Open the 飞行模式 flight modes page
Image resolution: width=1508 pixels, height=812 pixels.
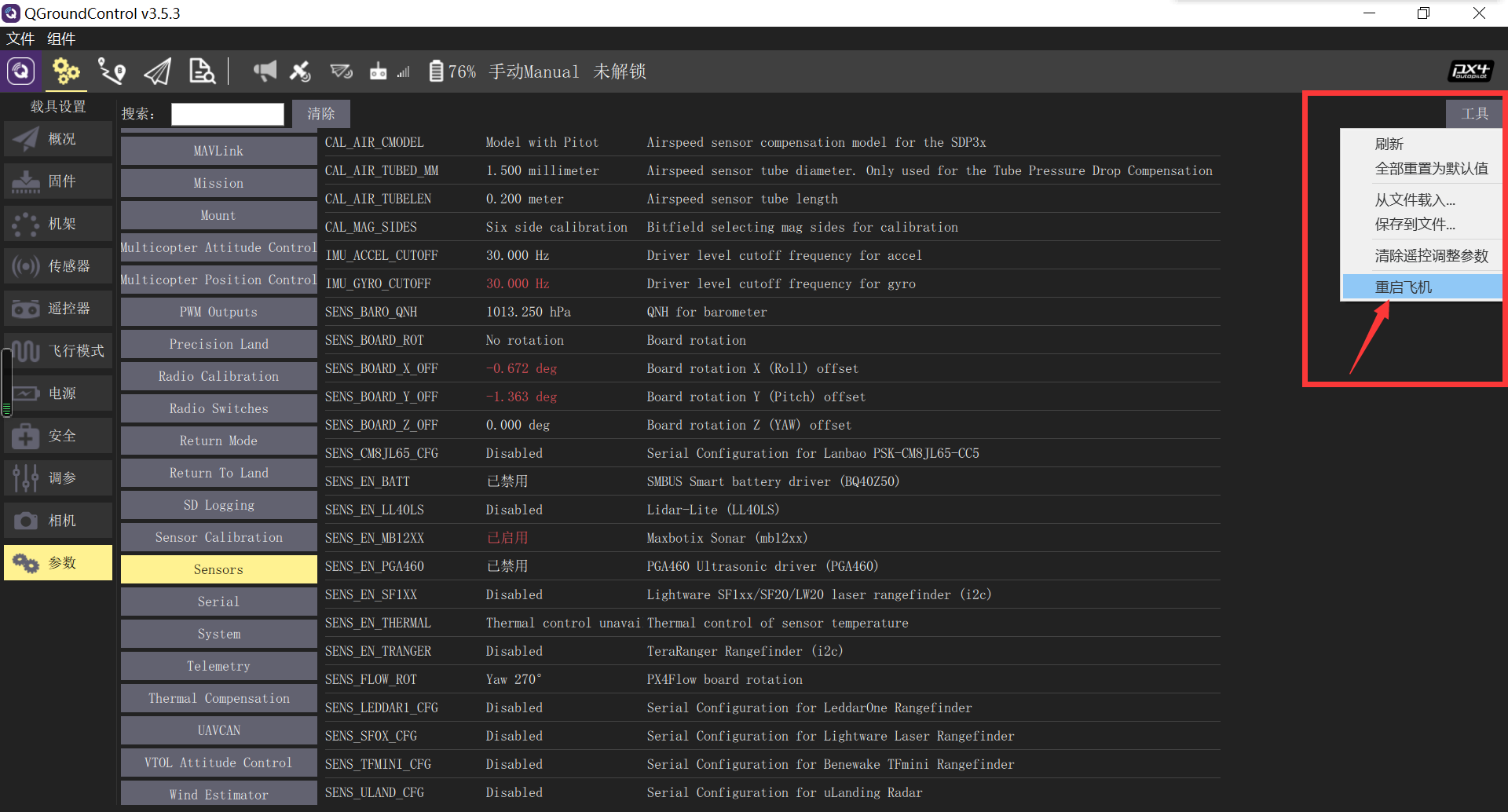(58, 351)
